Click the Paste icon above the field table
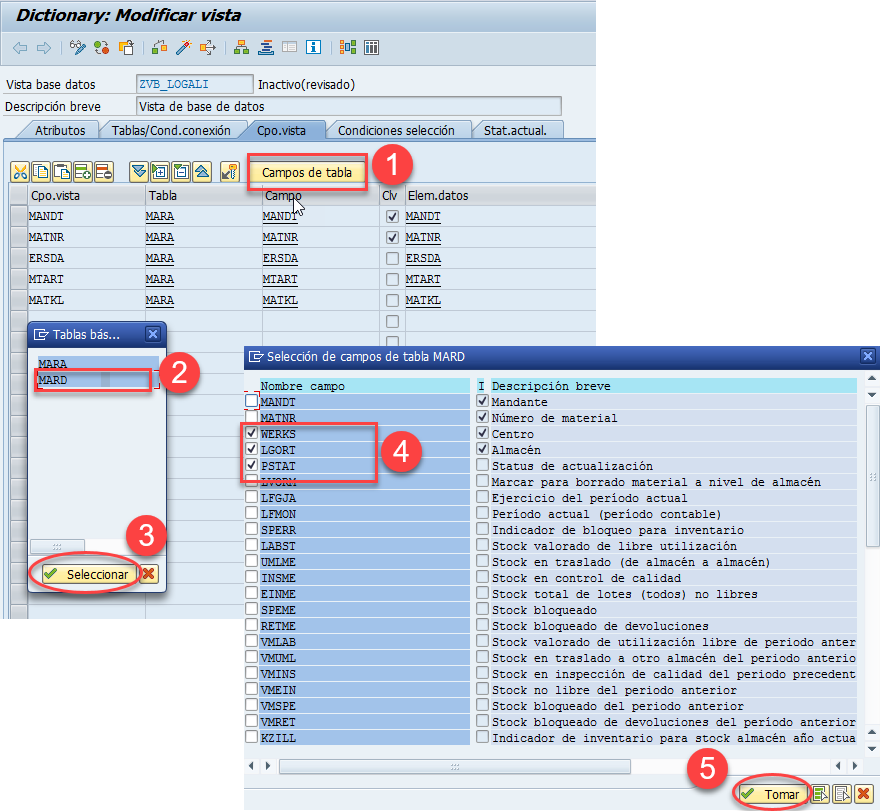The image size is (880, 811). pyautogui.click(x=62, y=172)
